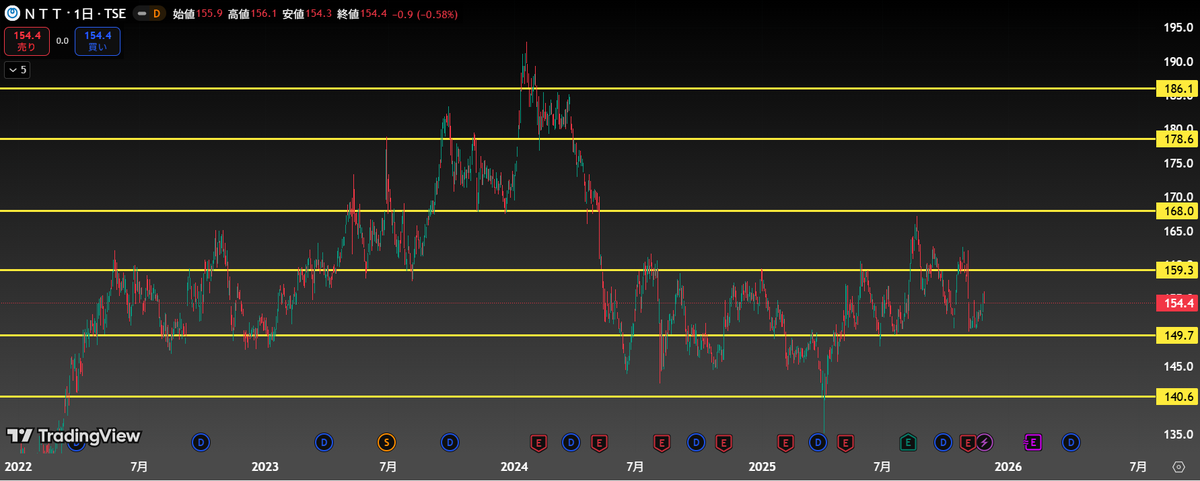Open the green earnings marker E
1200x481 pixels.
(x=908, y=441)
